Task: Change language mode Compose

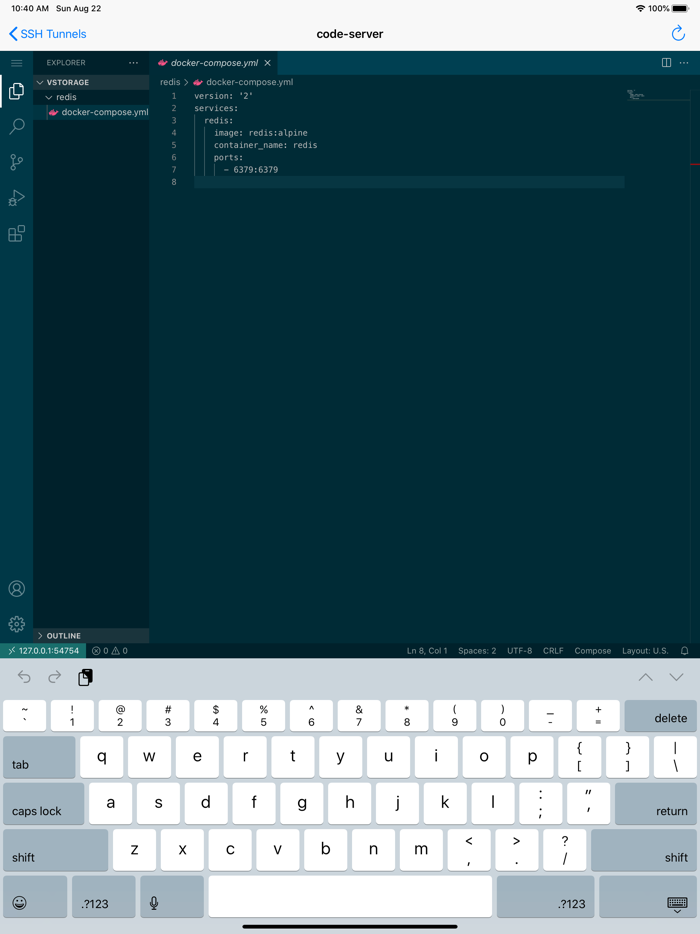Action: click(x=593, y=650)
